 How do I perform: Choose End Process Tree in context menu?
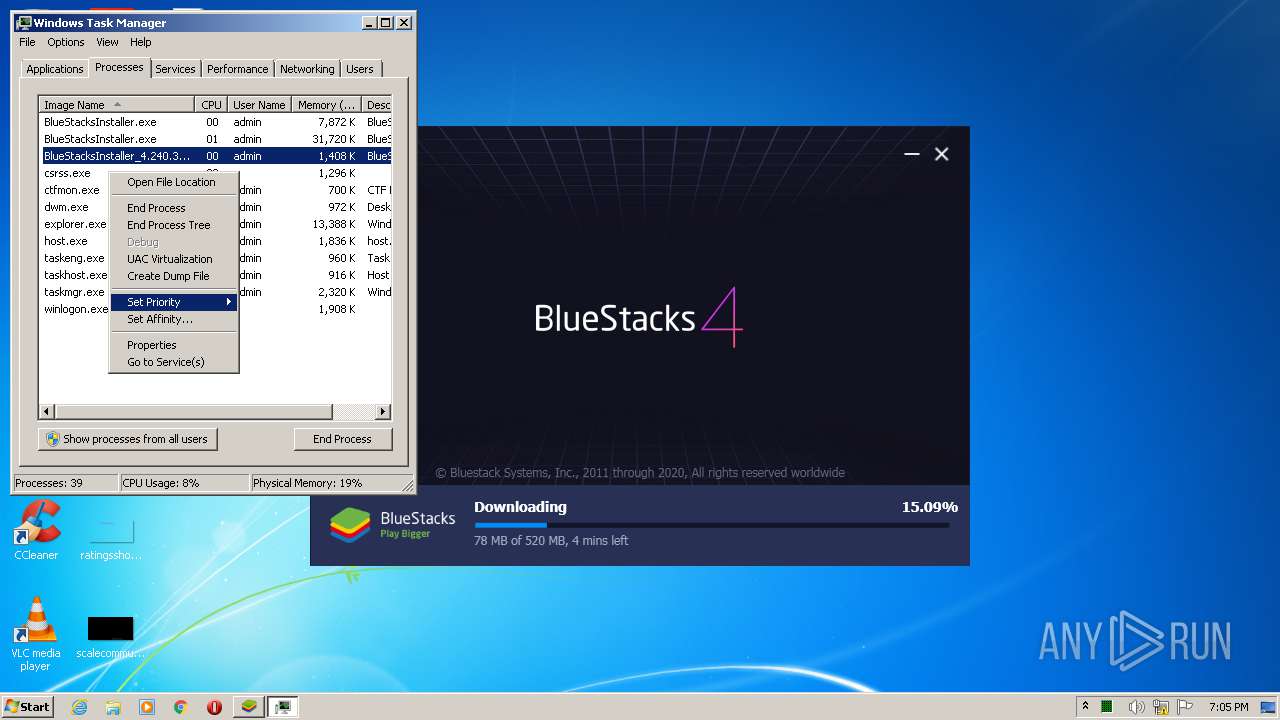point(174,225)
